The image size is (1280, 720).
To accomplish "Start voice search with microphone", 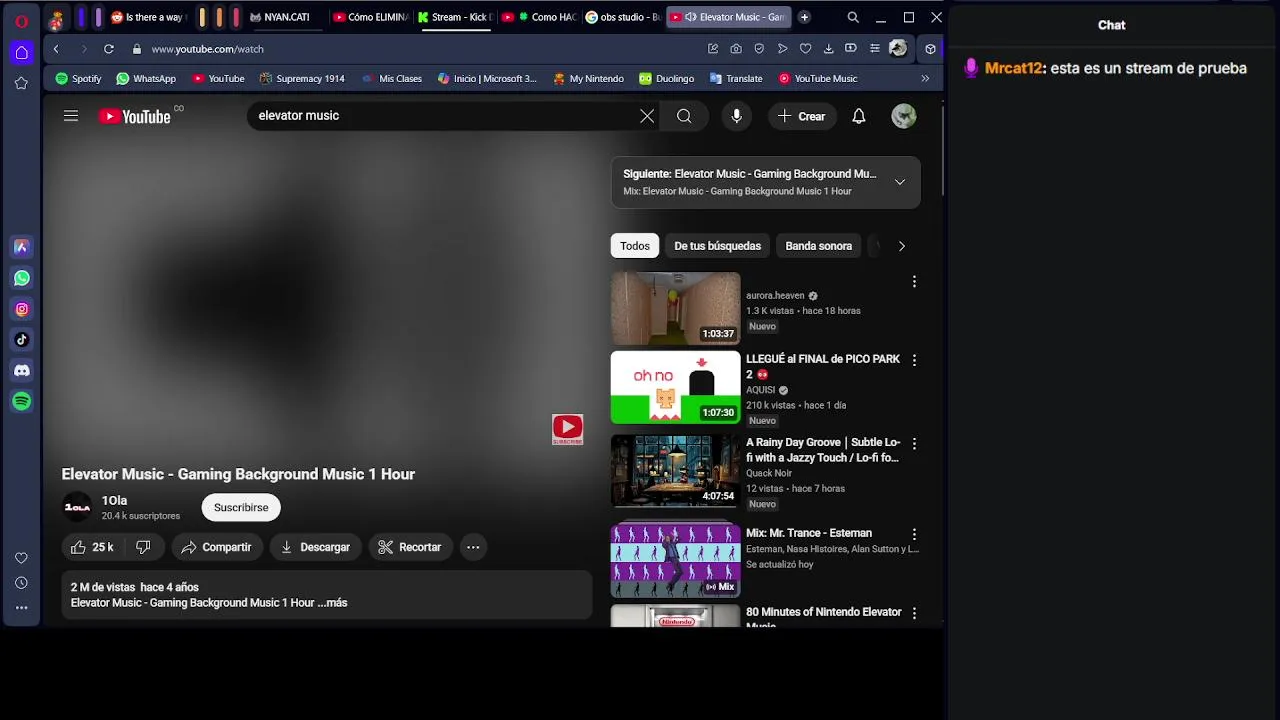I will (x=736, y=116).
